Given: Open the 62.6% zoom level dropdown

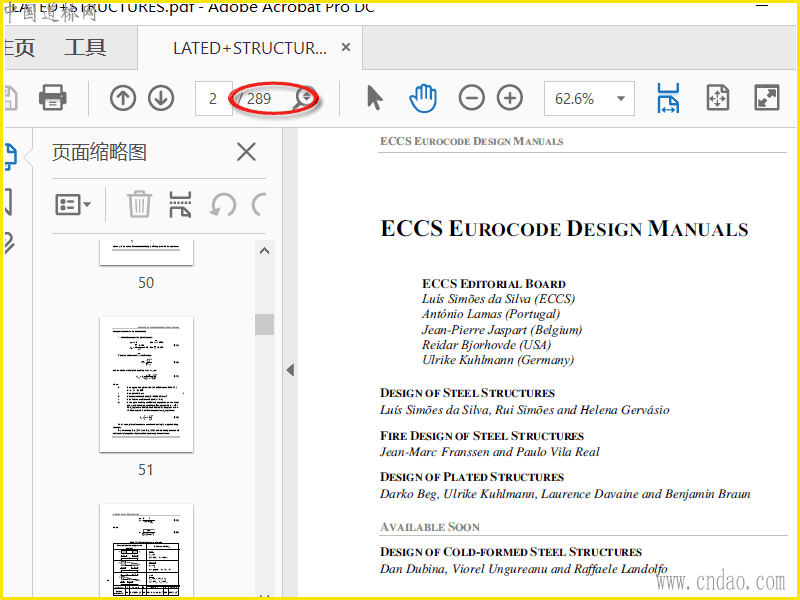Looking at the screenshot, I should [x=589, y=98].
